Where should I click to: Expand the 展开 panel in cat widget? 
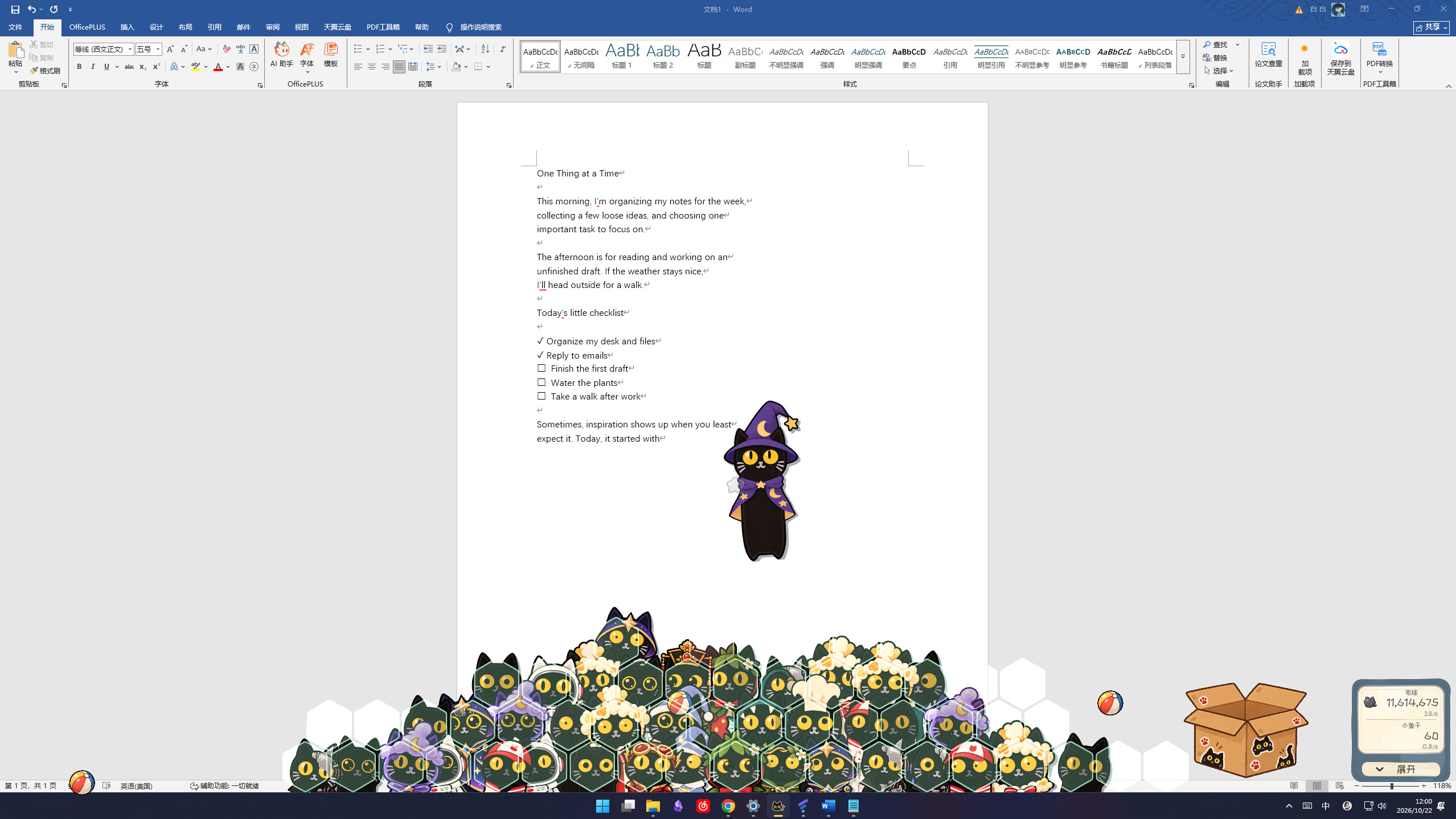[x=1400, y=769]
